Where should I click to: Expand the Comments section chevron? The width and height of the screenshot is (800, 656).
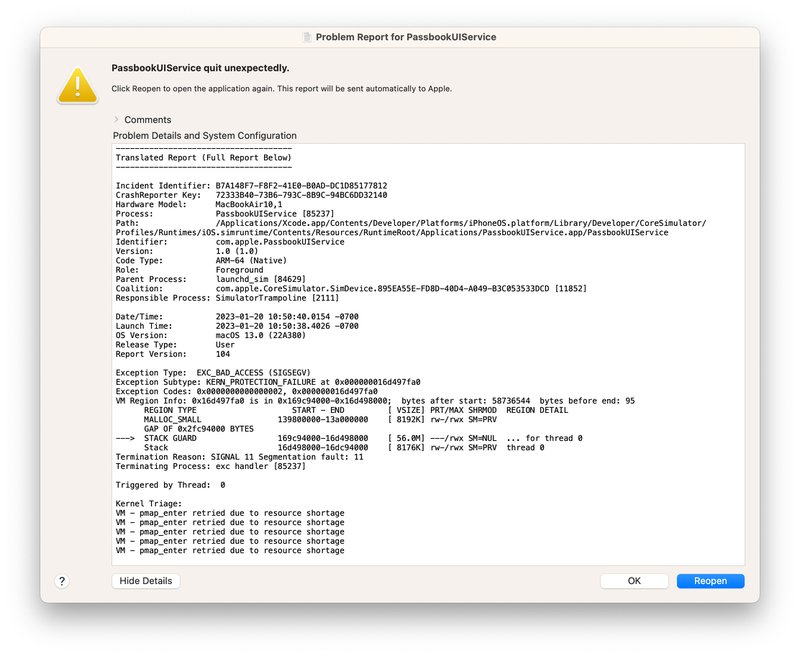click(116, 119)
